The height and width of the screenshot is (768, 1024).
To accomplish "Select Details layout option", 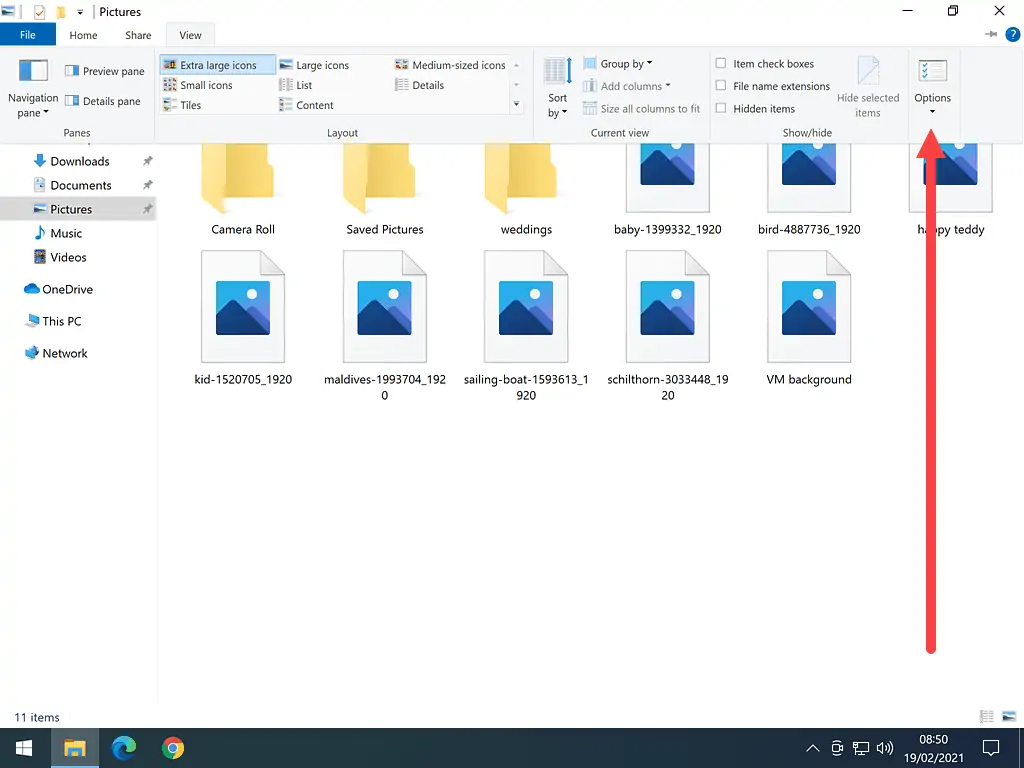I will 427,85.
